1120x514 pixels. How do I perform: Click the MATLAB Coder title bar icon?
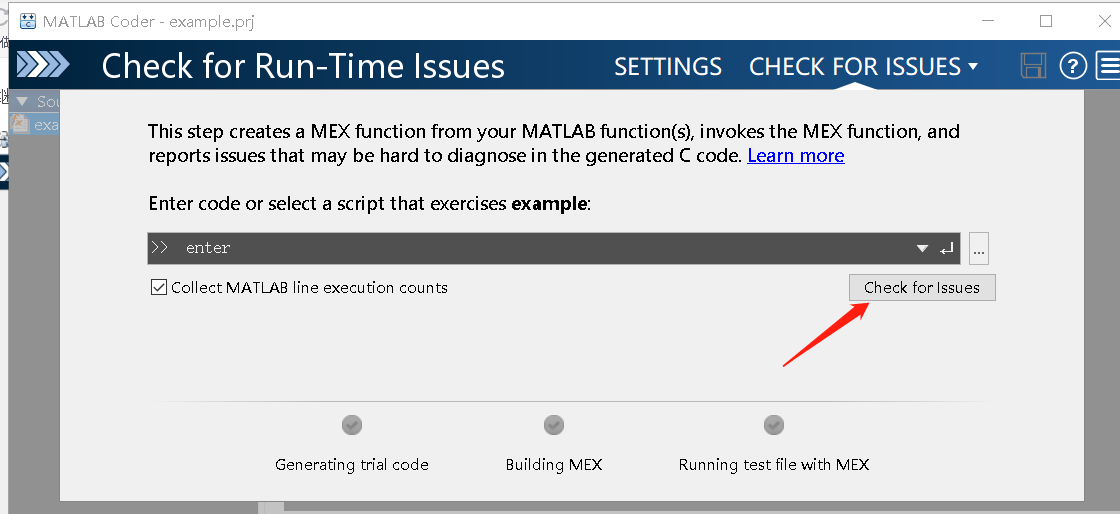pyautogui.click(x=29, y=21)
